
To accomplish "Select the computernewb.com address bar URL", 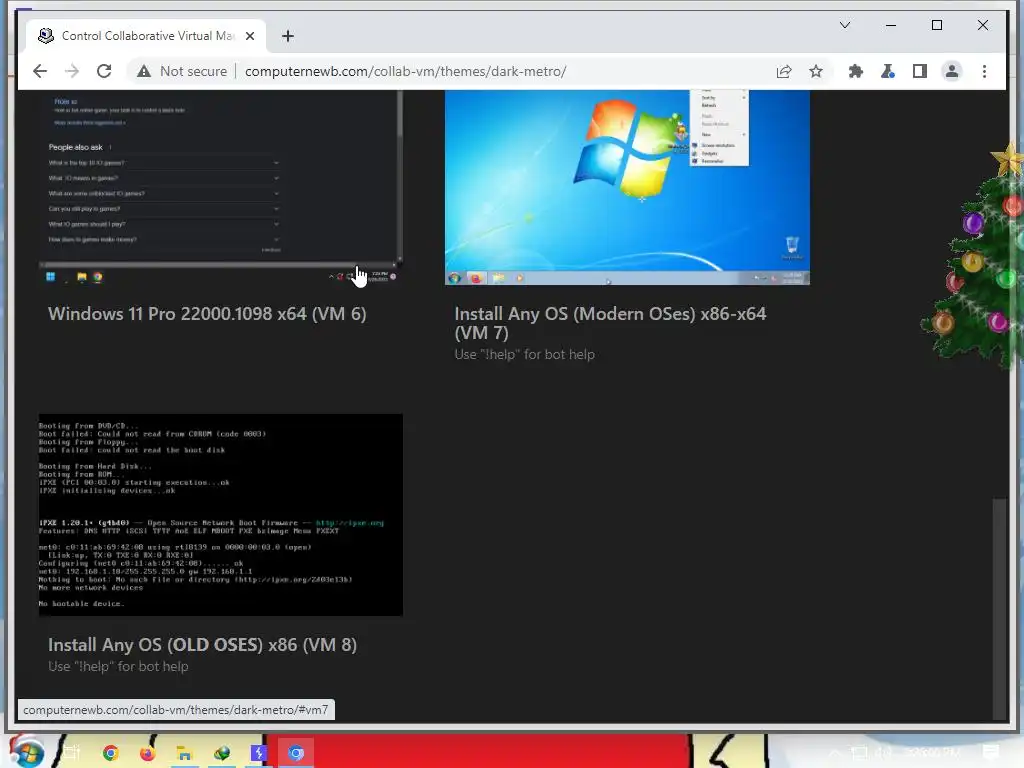I will click(406, 71).
